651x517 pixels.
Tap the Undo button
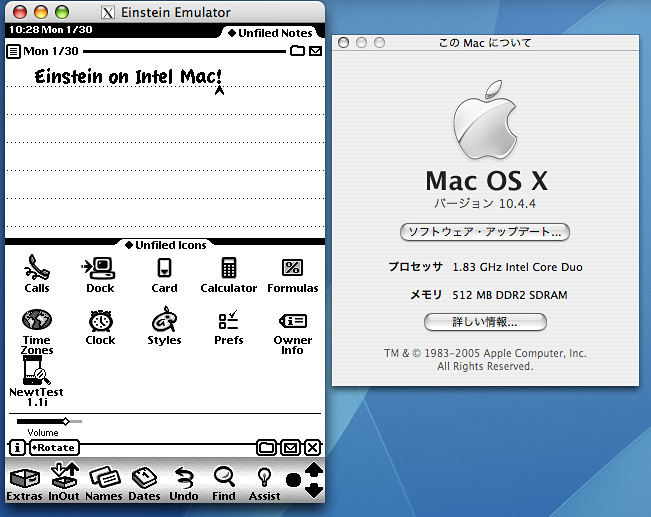click(x=184, y=483)
